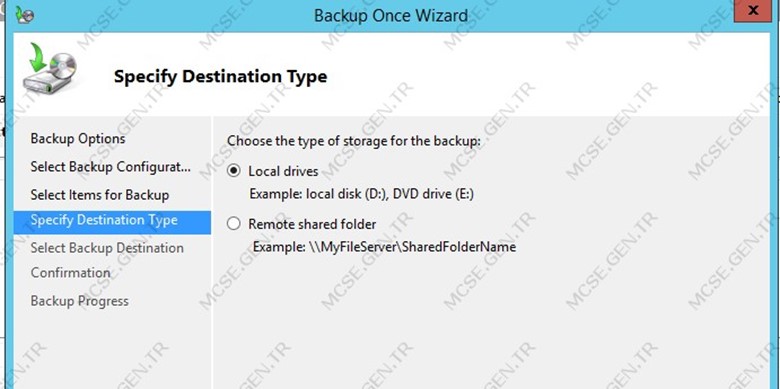Click the Choose the type of storage prompt
This screenshot has width=780, height=389.
(x=354, y=141)
